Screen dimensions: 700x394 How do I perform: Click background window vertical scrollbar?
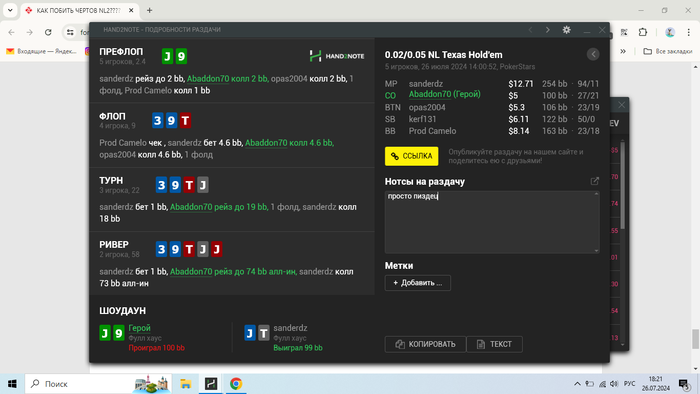pyautogui.click(x=622, y=185)
